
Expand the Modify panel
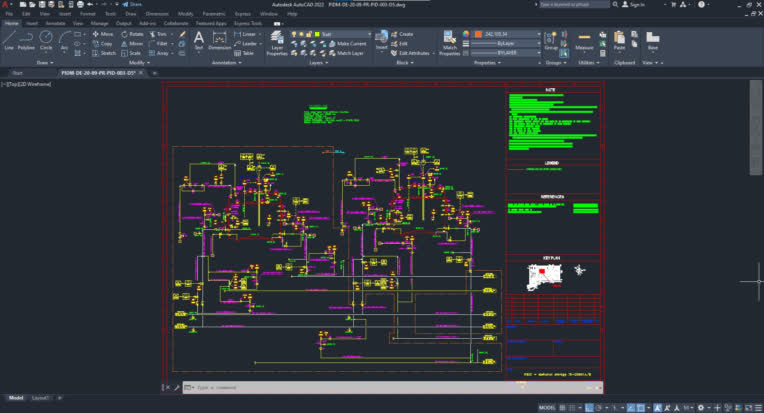(x=139, y=63)
